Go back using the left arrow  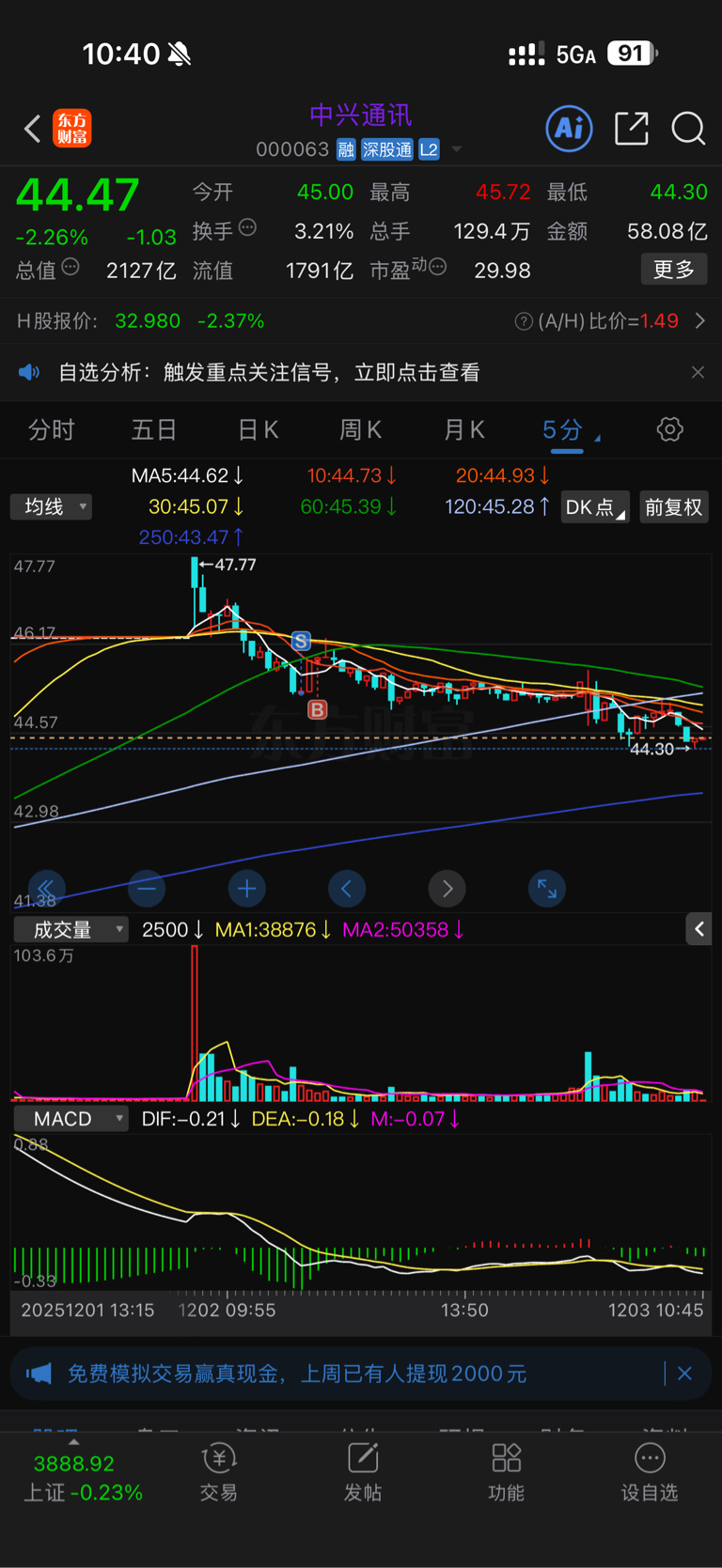coord(33,129)
